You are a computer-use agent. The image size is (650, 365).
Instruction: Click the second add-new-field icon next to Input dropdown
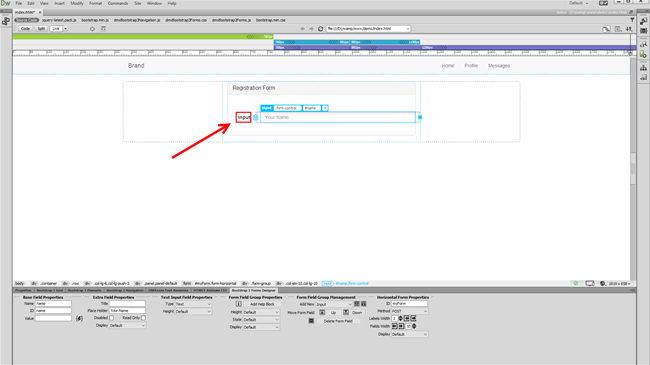(x=364, y=304)
